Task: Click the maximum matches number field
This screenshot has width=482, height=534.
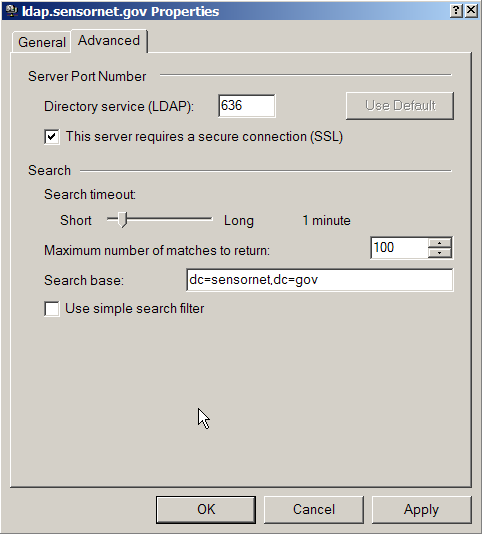Action: [x=399, y=248]
